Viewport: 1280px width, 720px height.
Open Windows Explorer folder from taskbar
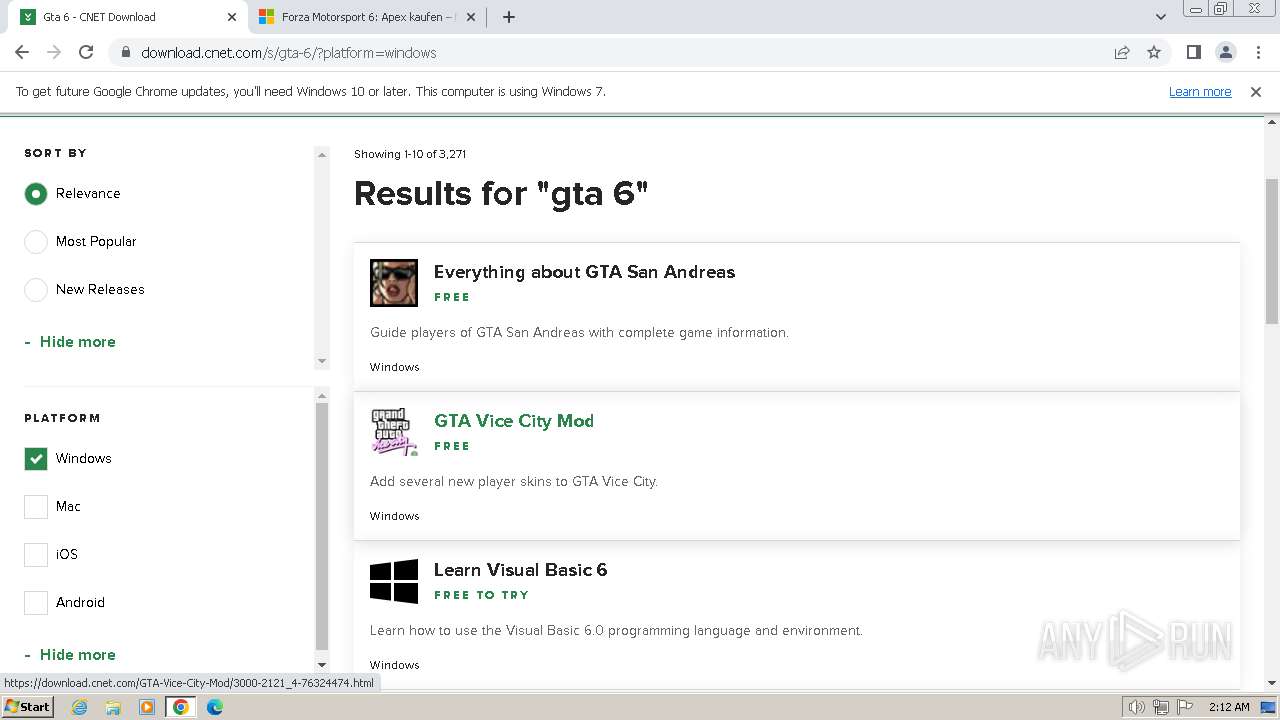click(113, 707)
